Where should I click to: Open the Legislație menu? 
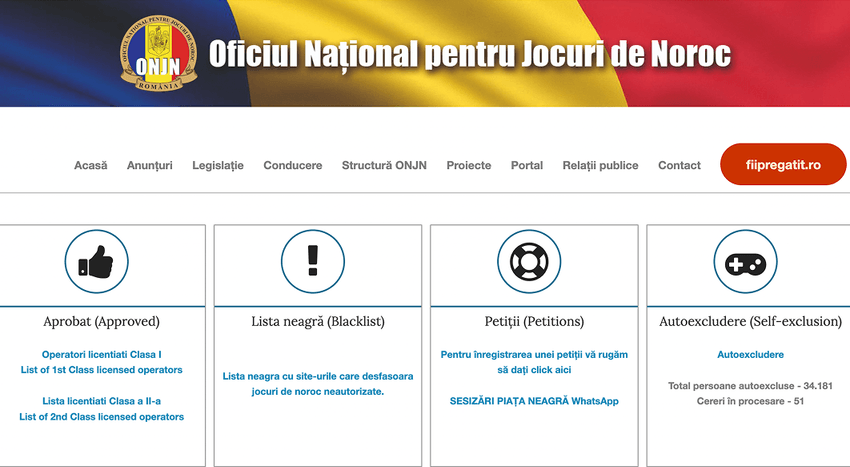pos(218,165)
